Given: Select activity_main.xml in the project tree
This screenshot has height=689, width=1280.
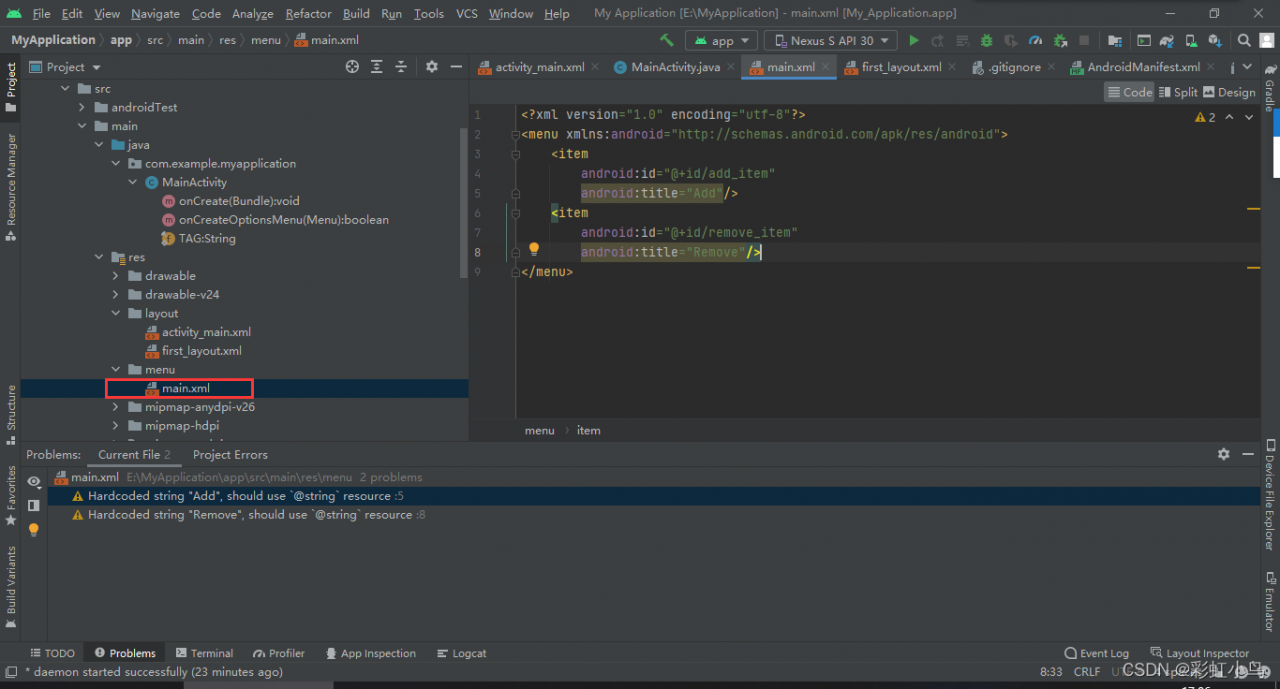Looking at the screenshot, I should (x=206, y=332).
